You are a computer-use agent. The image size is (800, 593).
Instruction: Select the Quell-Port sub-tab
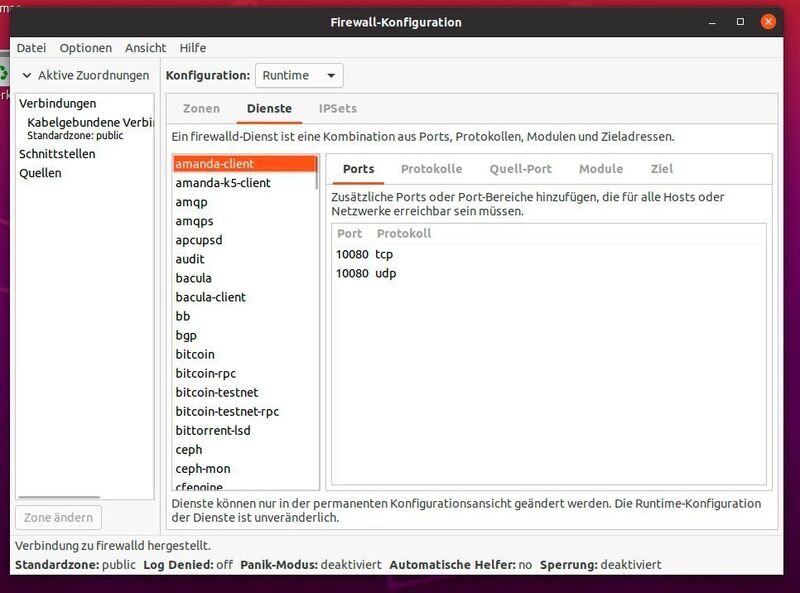(x=520, y=169)
